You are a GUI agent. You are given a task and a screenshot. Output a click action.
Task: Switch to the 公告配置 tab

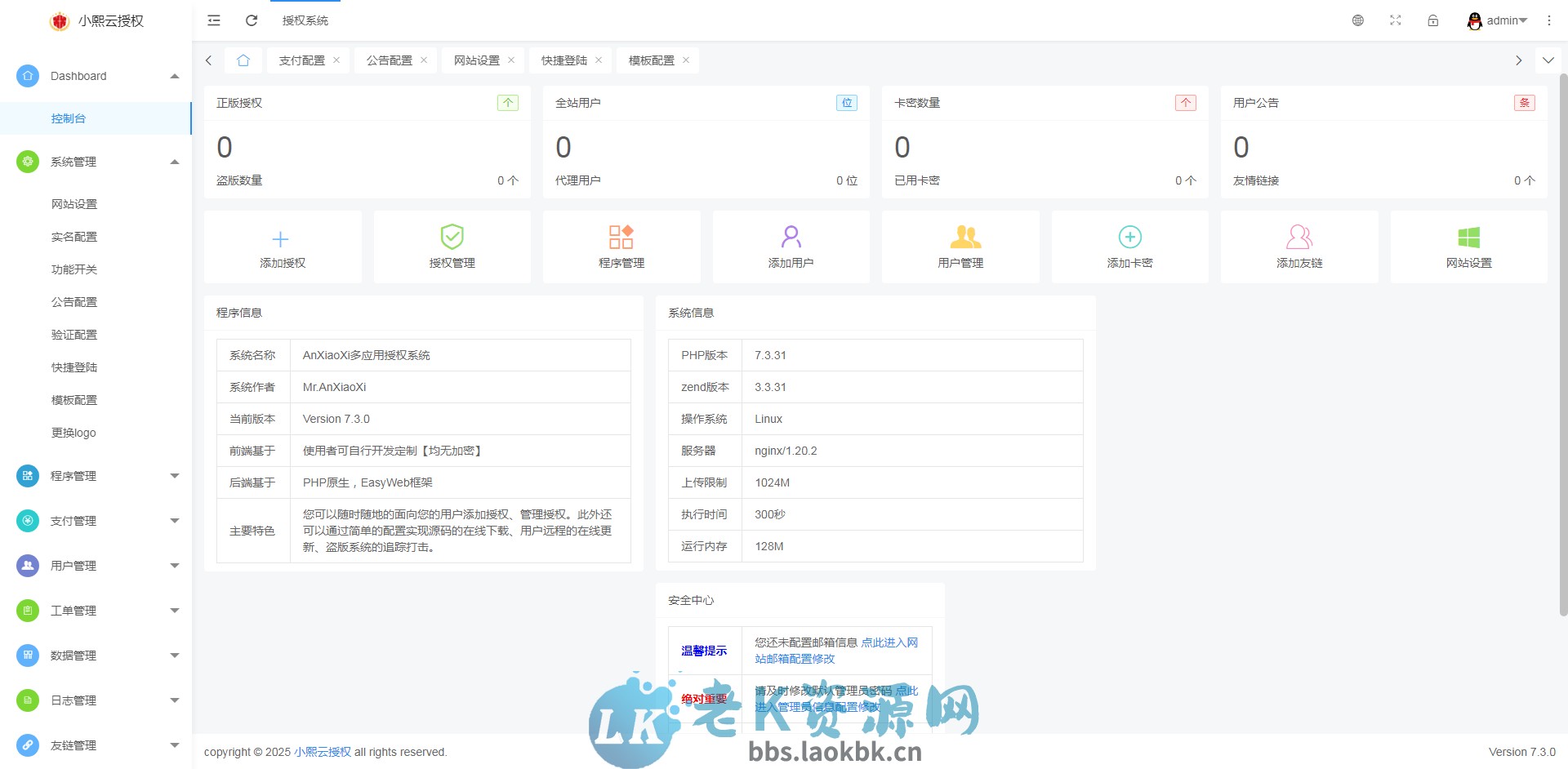pyautogui.click(x=390, y=60)
